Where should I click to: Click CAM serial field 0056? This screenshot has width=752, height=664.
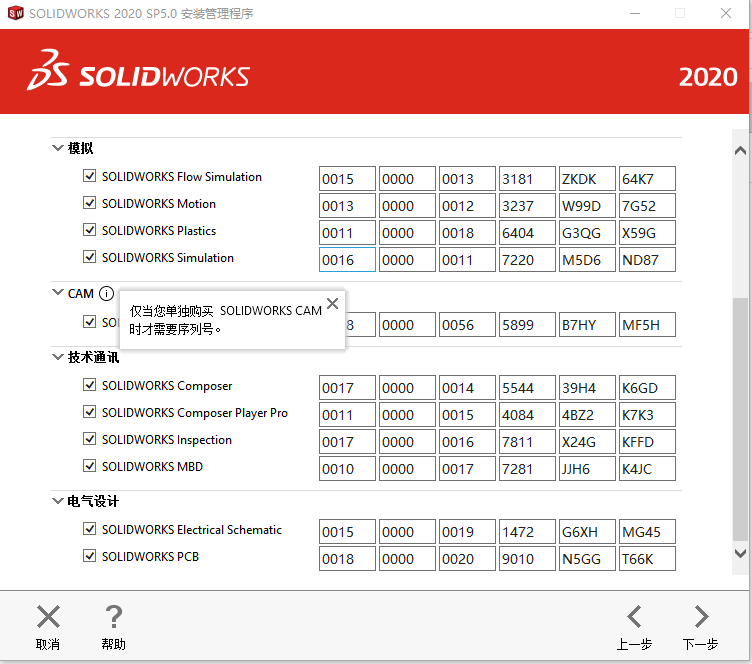click(468, 325)
